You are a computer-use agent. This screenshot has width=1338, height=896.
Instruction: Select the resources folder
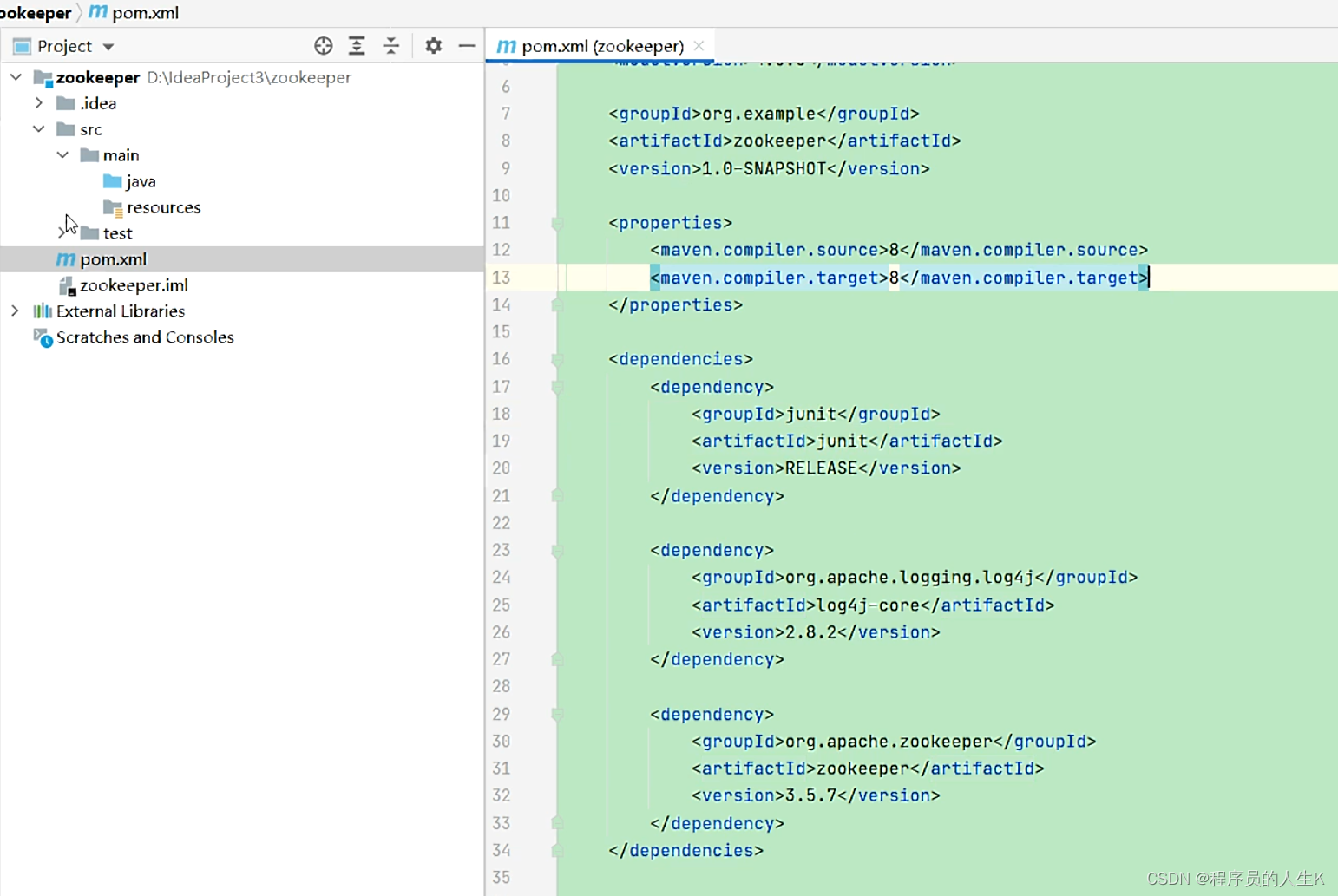(163, 207)
